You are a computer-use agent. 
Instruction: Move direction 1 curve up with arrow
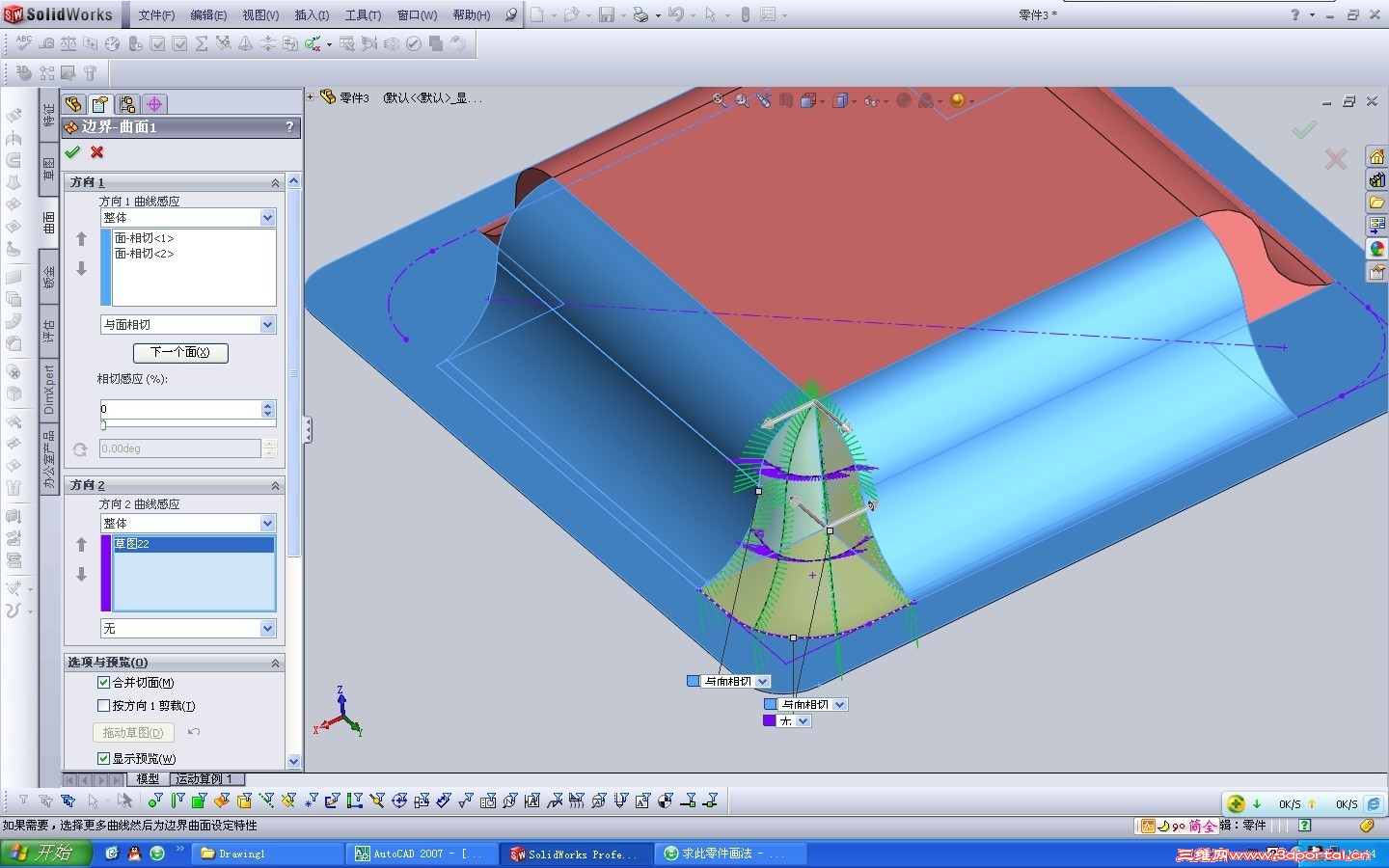81,239
